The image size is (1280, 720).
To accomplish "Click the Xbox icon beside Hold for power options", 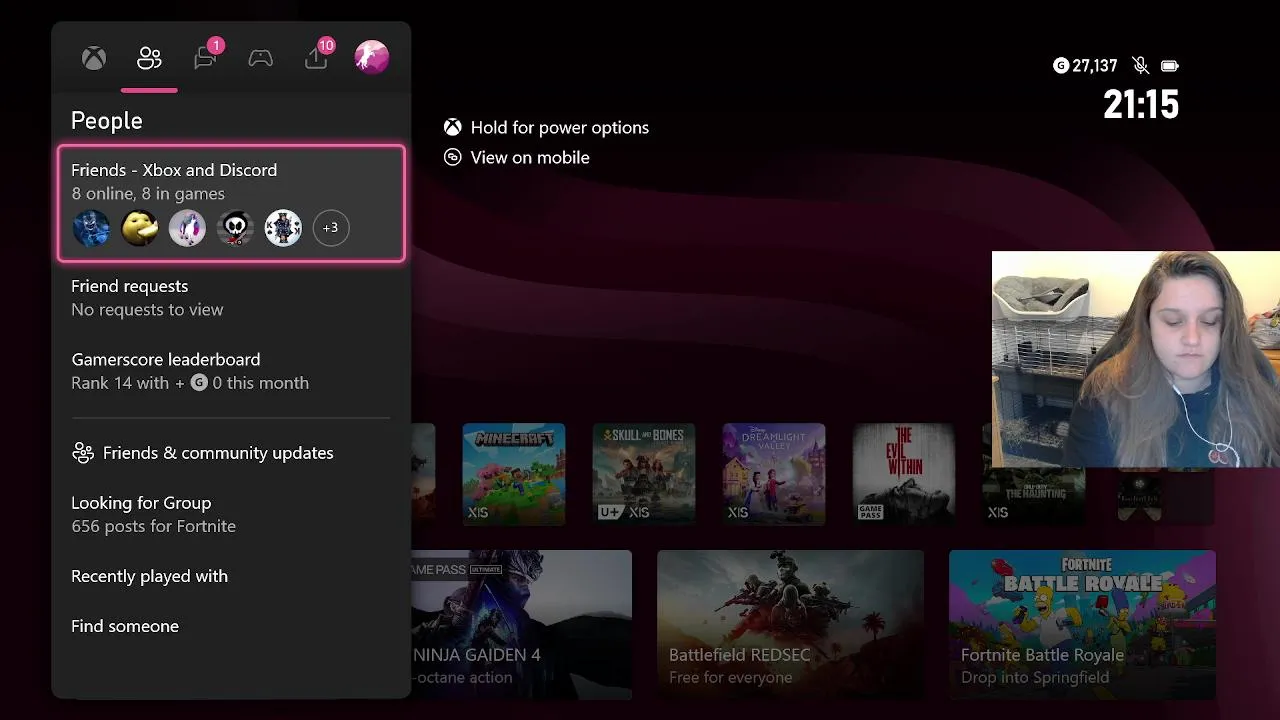I will pos(453,127).
